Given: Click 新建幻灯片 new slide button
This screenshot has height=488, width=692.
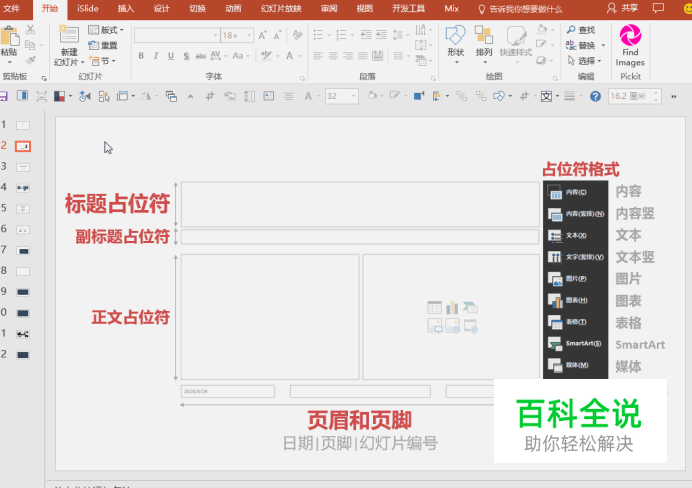Looking at the screenshot, I should 69,45.
